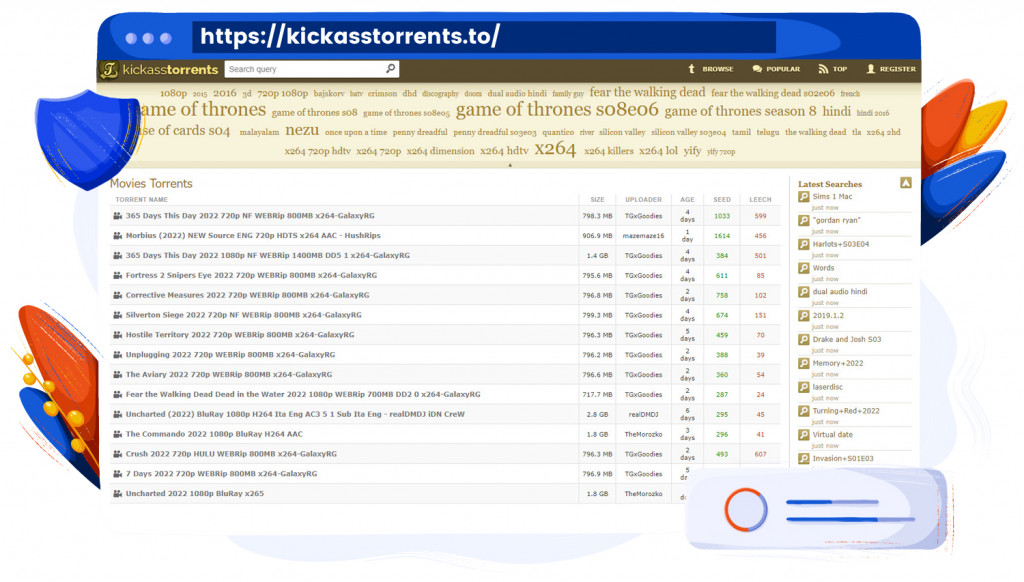
Task: Click movie icon beside Corrective Measures 2022
Action: (118, 295)
